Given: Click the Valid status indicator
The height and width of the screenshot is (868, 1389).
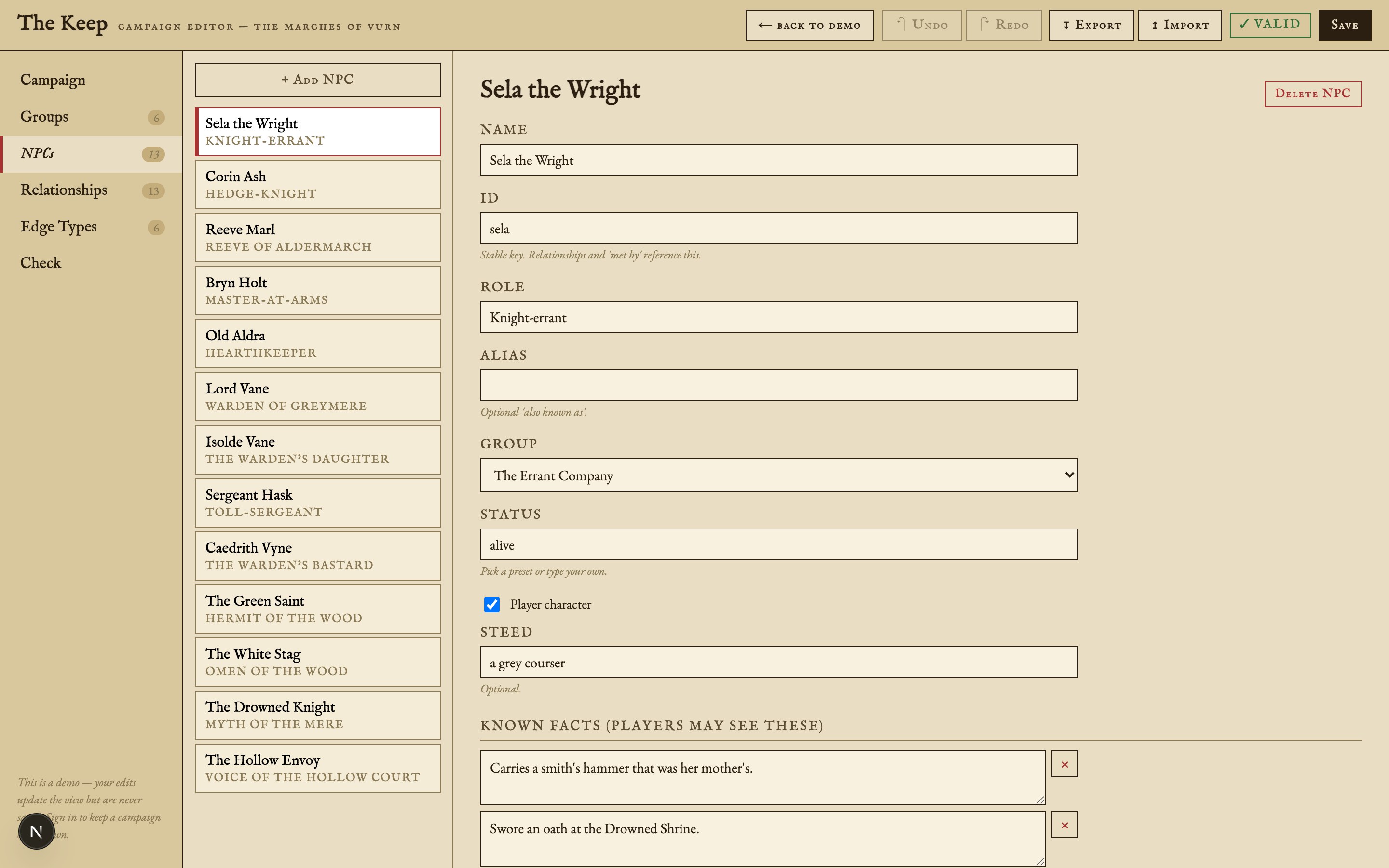Looking at the screenshot, I should [x=1269, y=25].
